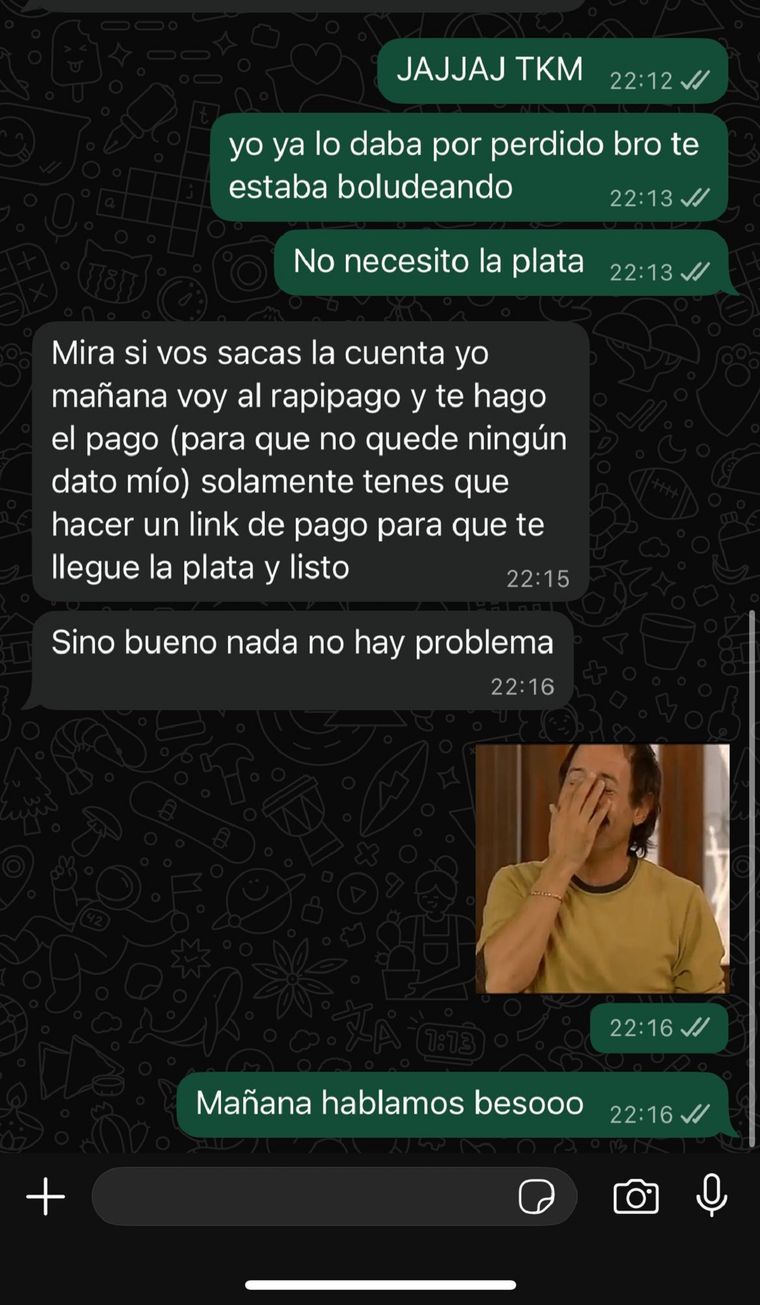Open the facepalm sticker image
The height and width of the screenshot is (1305, 760).
pos(602,868)
